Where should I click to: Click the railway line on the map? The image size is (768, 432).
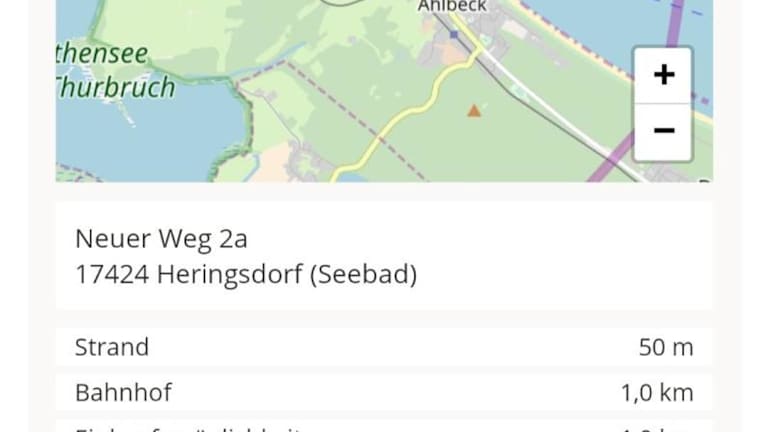[x=560, y=120]
